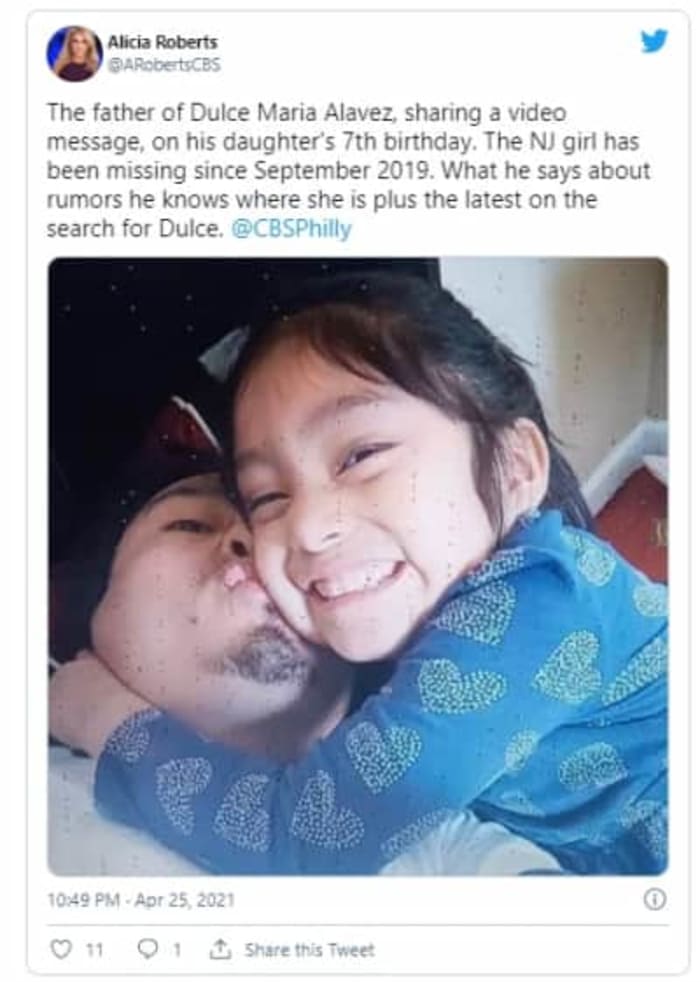Click the words 'search for Dulce.'
Viewport: 700px width, 982px height.
[135, 229]
